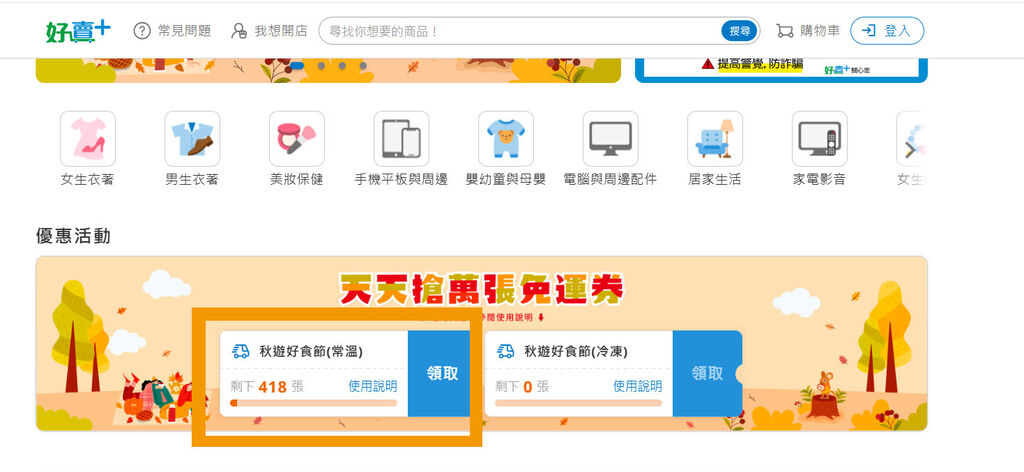
Task: Select the 男生衣著 shirt icon
Action: [x=192, y=138]
